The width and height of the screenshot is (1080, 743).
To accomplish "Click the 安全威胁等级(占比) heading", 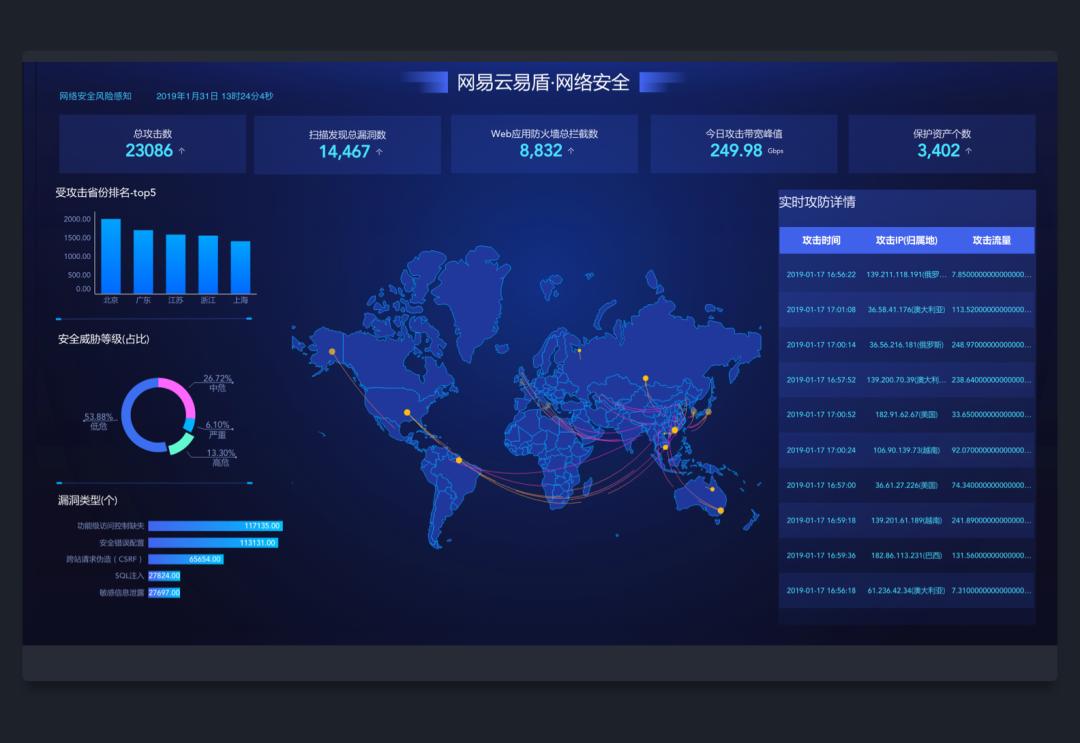I will [x=103, y=339].
